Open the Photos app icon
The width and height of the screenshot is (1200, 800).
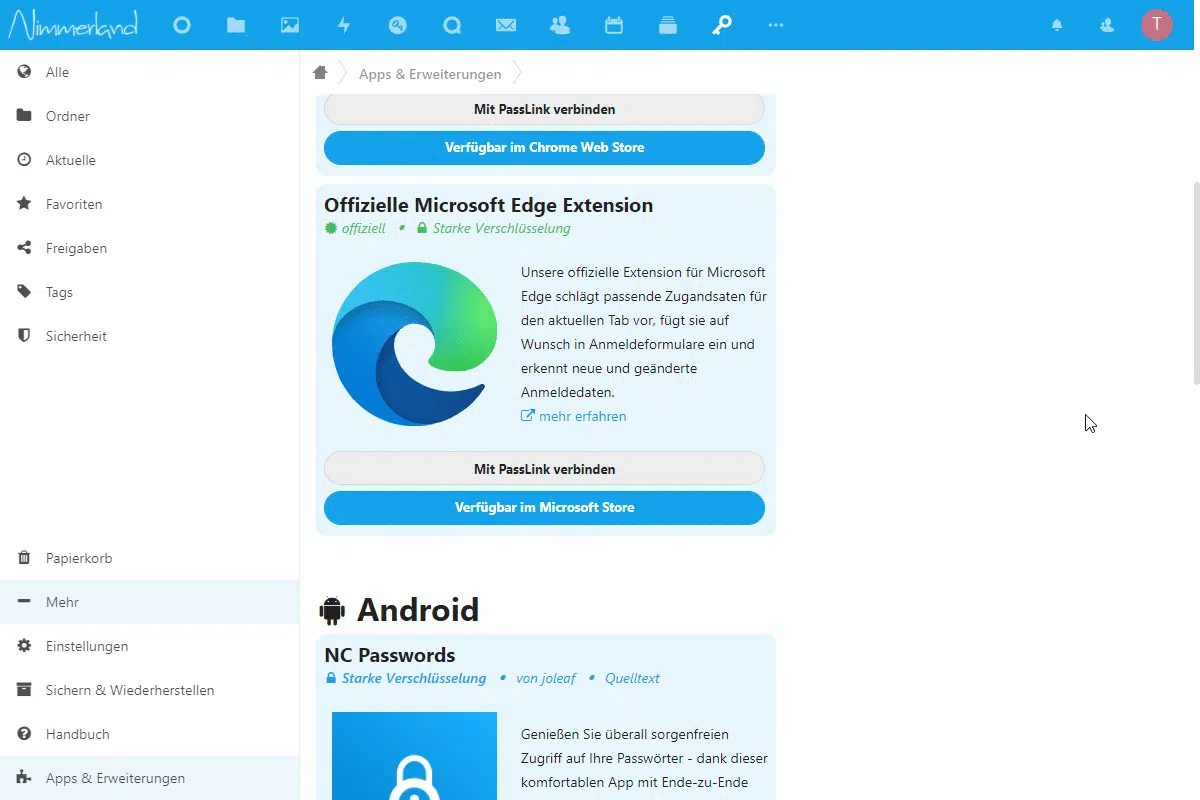[x=290, y=25]
